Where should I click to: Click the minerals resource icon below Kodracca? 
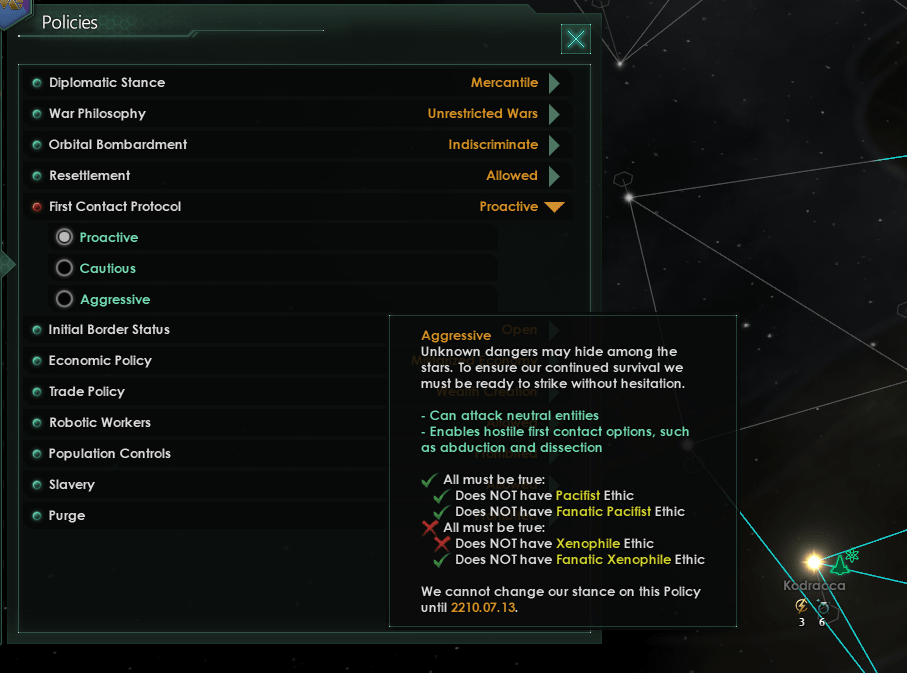coord(823,607)
